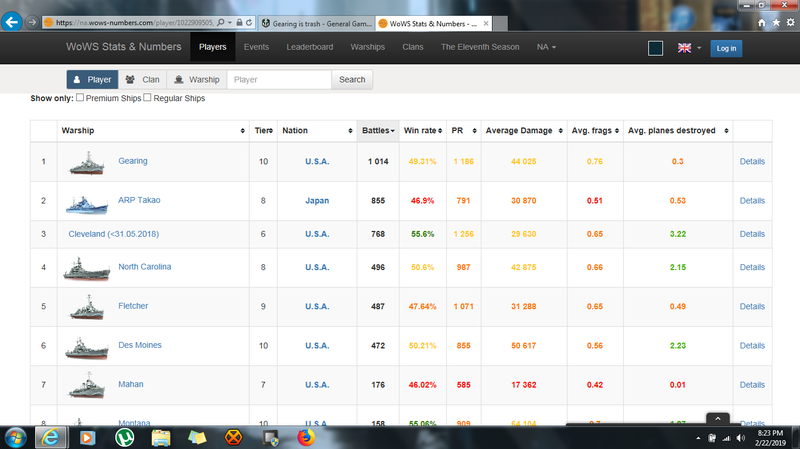This screenshot has height=449, width=800.
Task: Click the browser back arrow button
Action: tap(11, 20)
